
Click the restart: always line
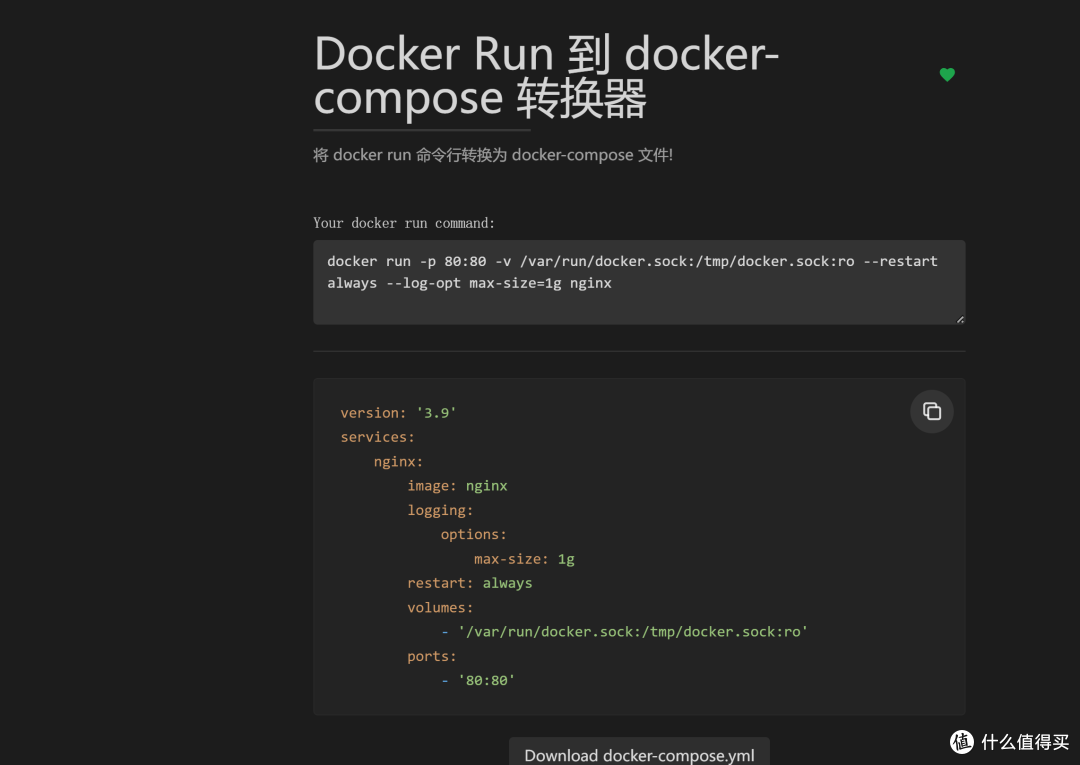(470, 583)
